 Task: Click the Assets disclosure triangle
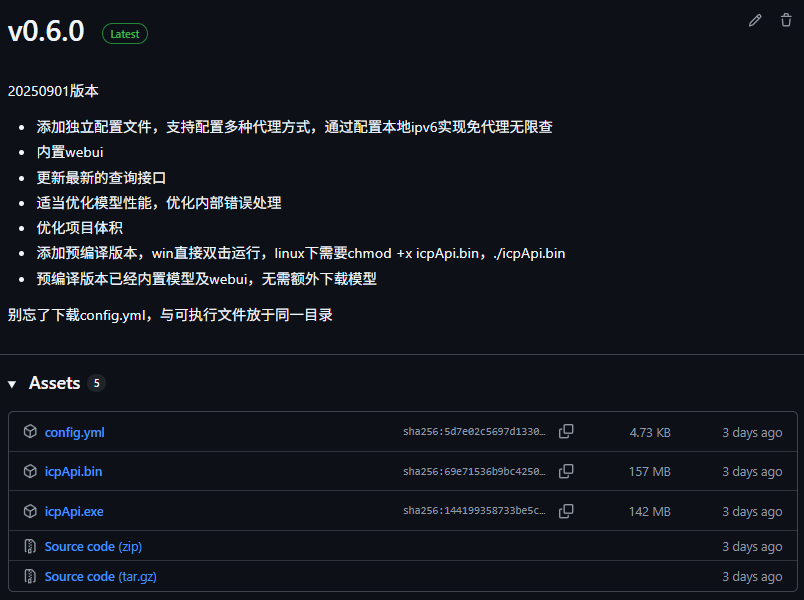point(10,383)
